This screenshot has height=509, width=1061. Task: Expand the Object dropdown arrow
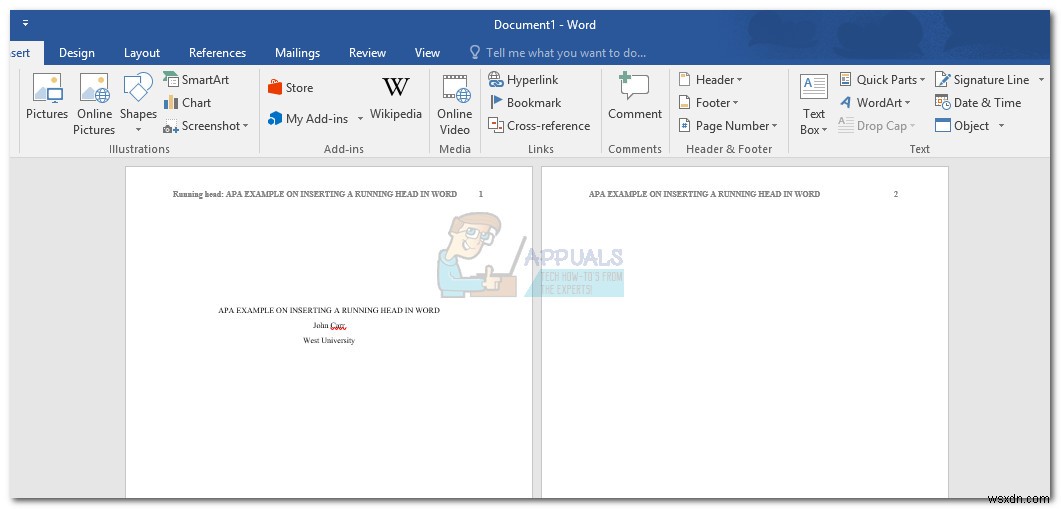point(1001,126)
